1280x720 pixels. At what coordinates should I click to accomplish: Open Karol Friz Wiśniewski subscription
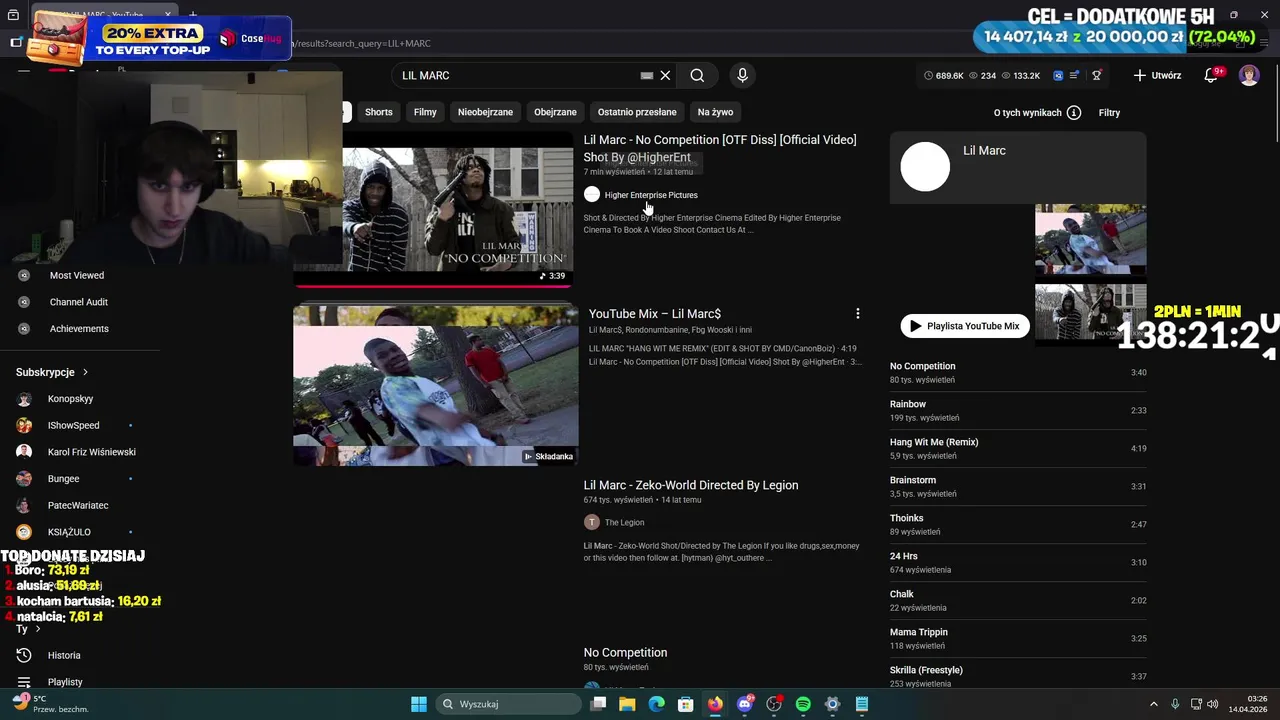tap(91, 452)
